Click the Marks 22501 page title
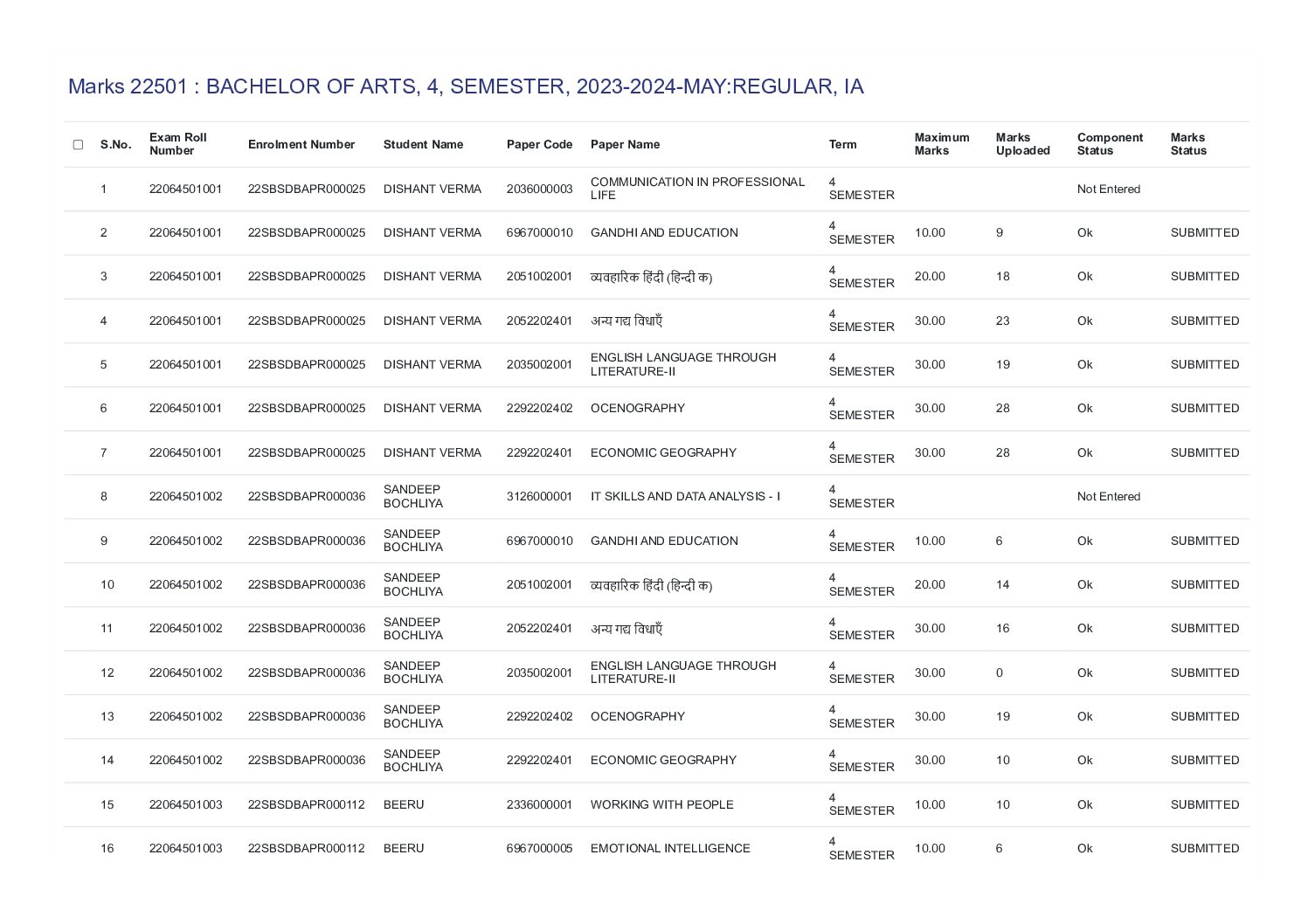This screenshot has width=1308, height=924. pos(466,86)
